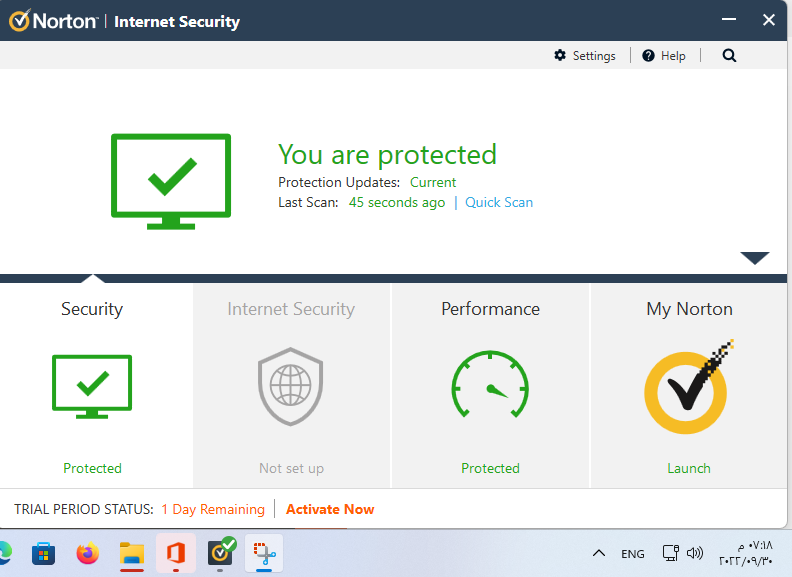Click the Not set up status text

click(x=291, y=468)
